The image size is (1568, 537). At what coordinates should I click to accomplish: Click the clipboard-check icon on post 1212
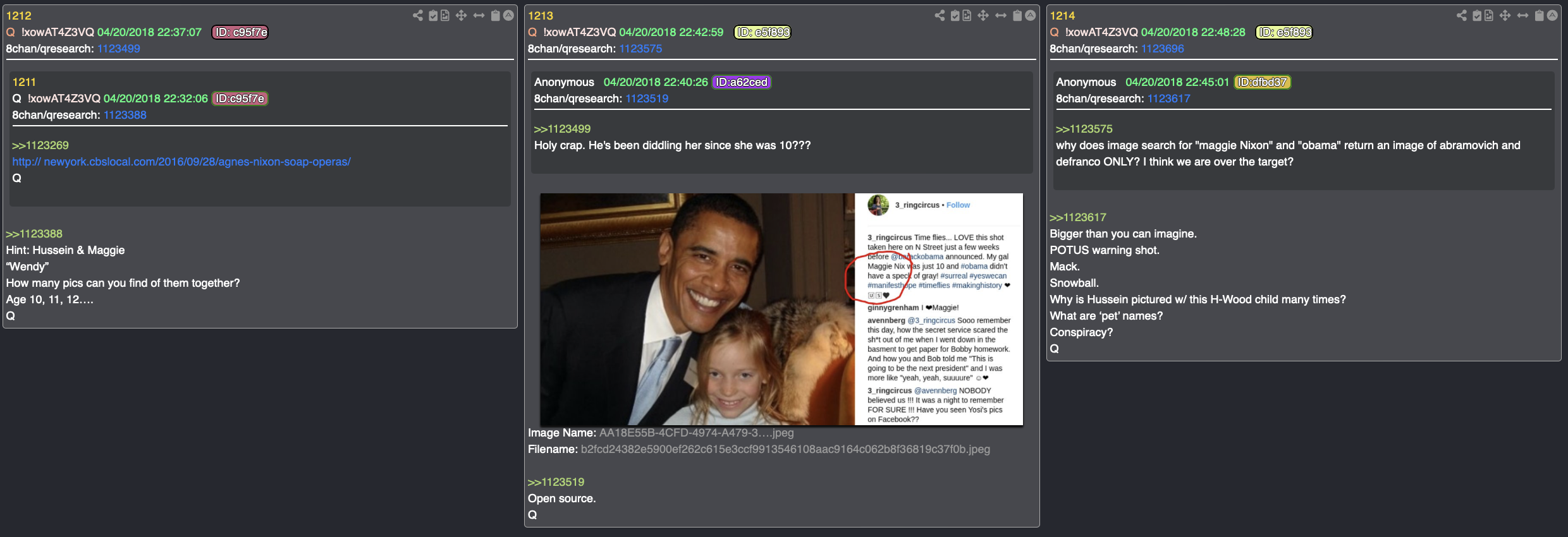click(x=433, y=15)
